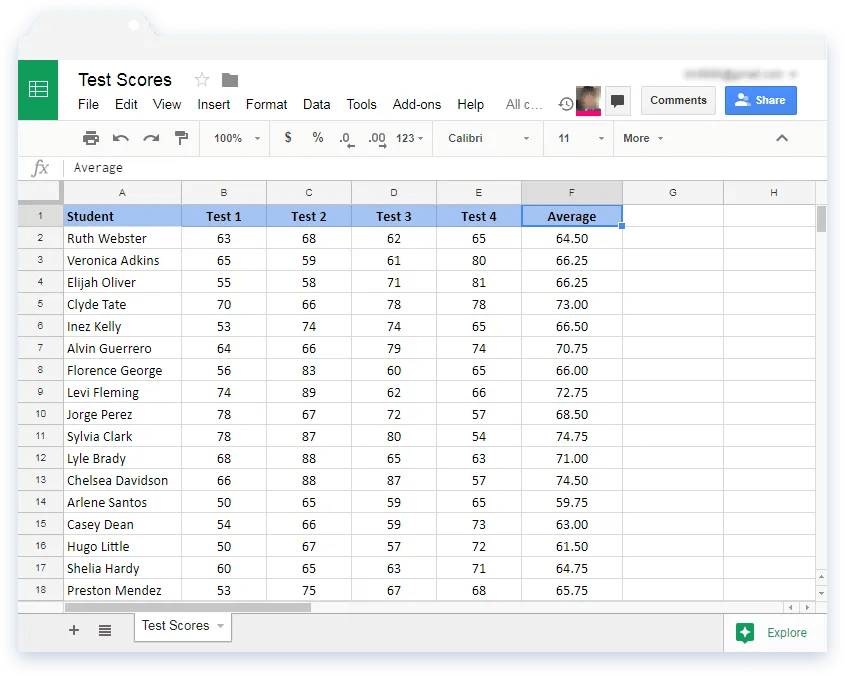Viewport: 845px width, 676px height.
Task: Collapse the toolbar with the chevron
Action: 782,138
